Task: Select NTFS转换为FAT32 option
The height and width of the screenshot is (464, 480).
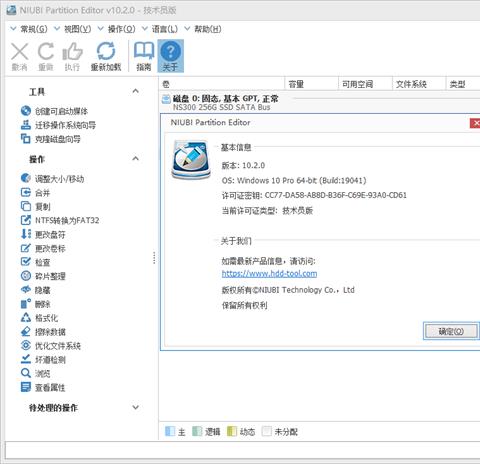Action: pos(60,220)
